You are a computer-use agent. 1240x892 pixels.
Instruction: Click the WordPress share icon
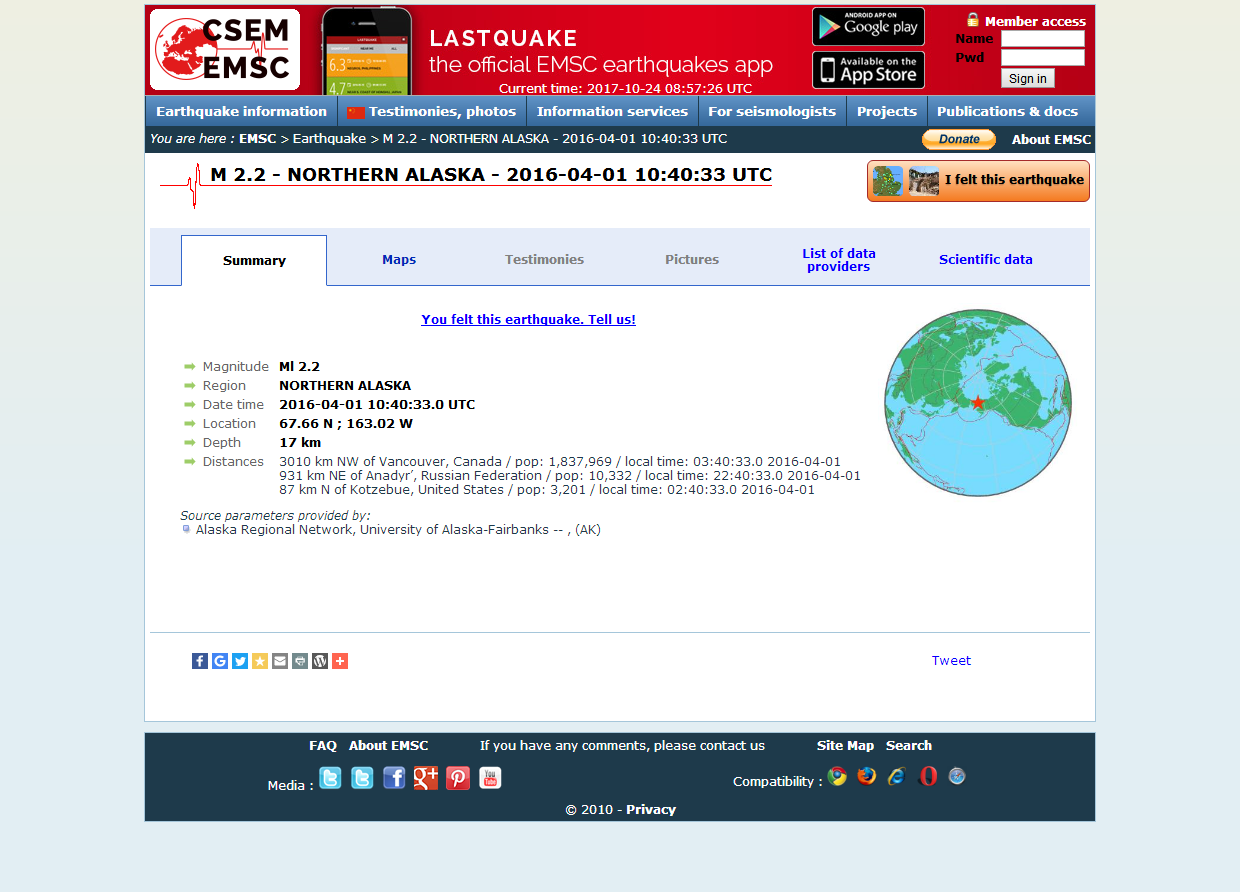pyautogui.click(x=320, y=661)
